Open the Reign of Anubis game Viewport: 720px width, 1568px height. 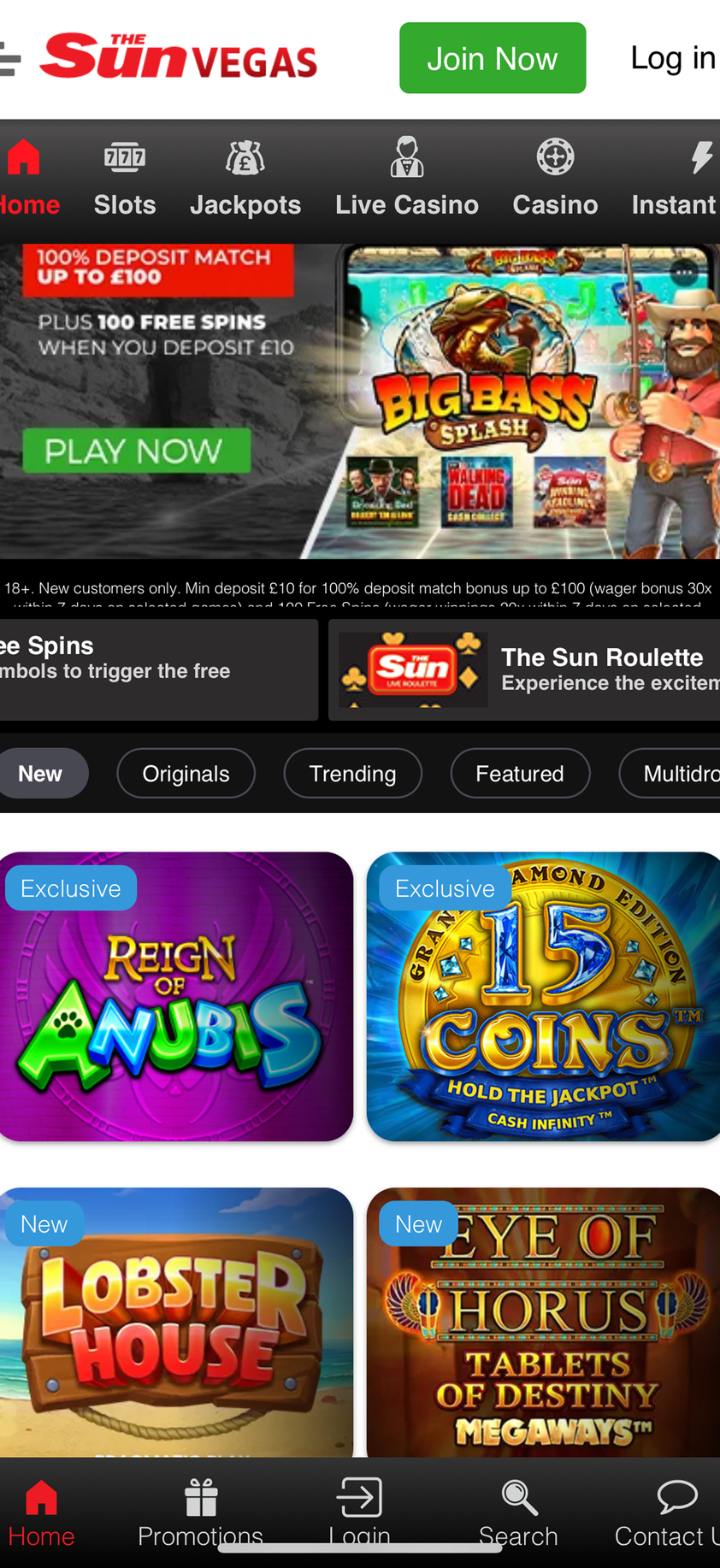click(x=176, y=997)
